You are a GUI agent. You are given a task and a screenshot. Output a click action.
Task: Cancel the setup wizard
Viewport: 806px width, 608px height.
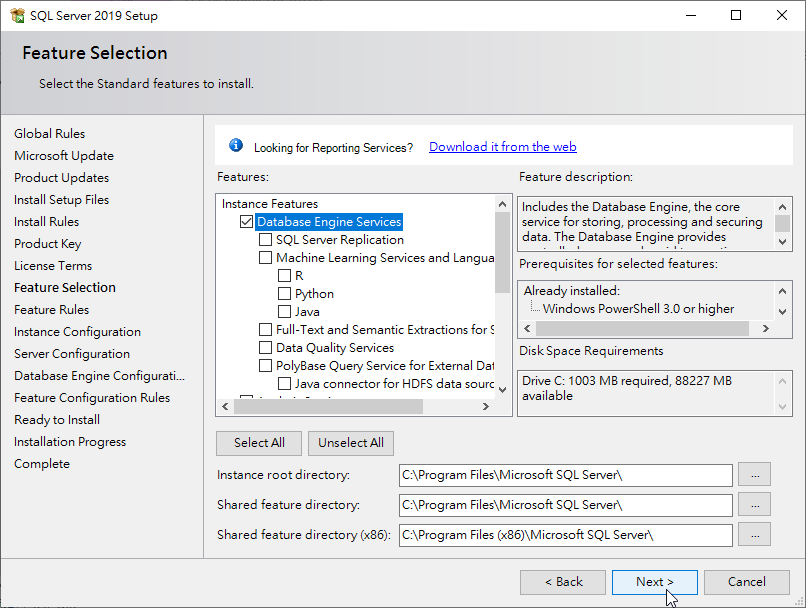click(x=747, y=582)
